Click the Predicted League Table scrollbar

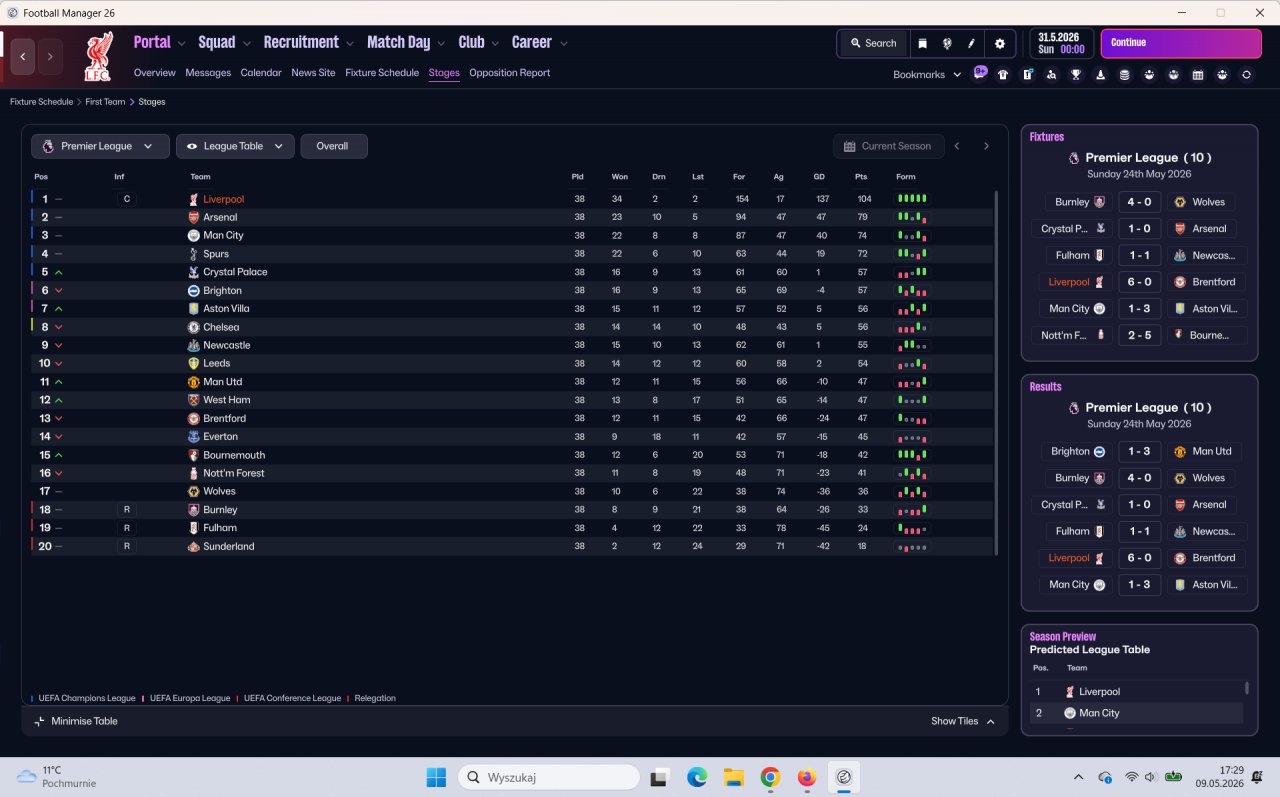[1246, 688]
